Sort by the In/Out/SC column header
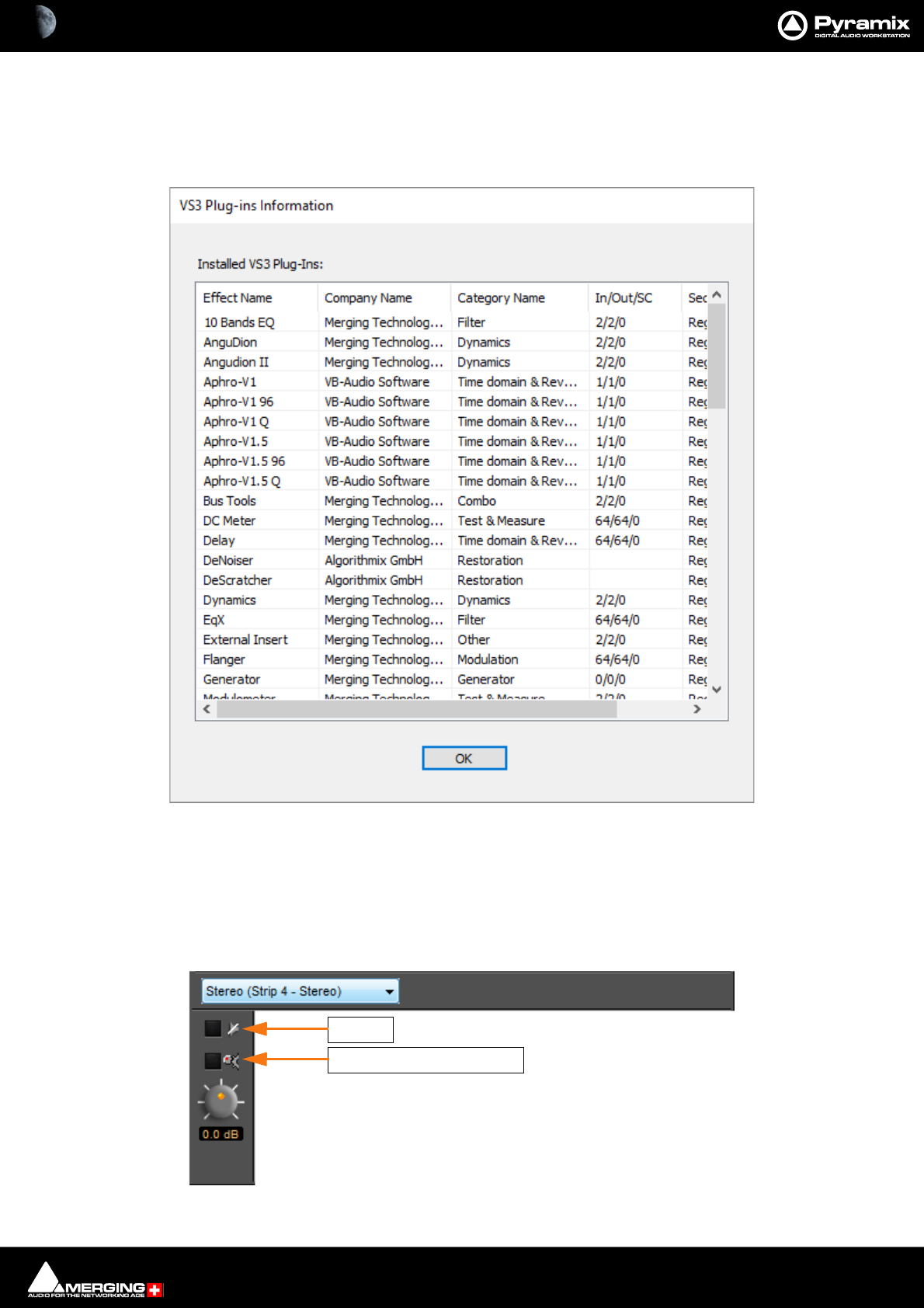 [x=634, y=297]
